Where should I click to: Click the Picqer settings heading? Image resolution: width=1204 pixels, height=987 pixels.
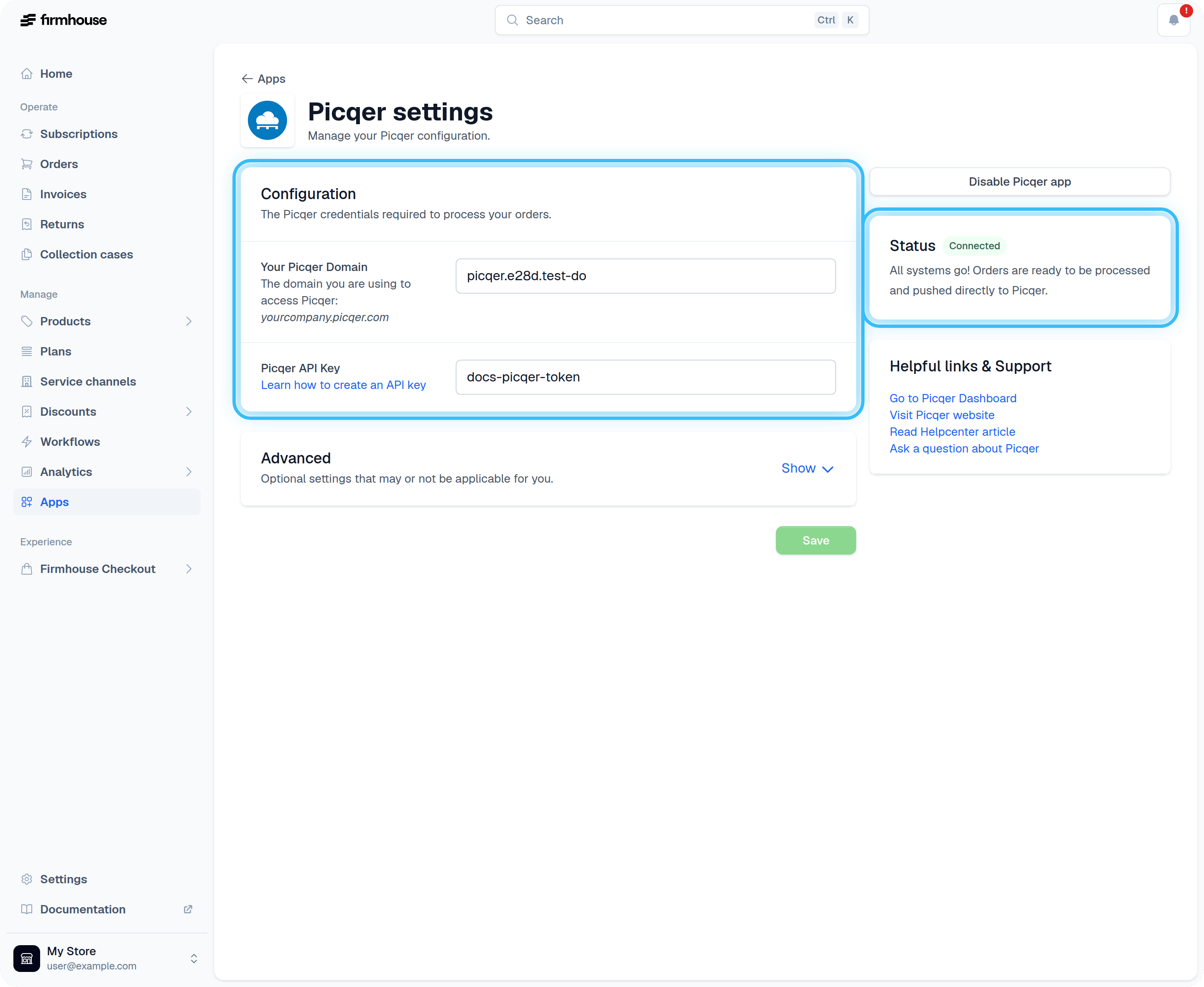(x=400, y=111)
